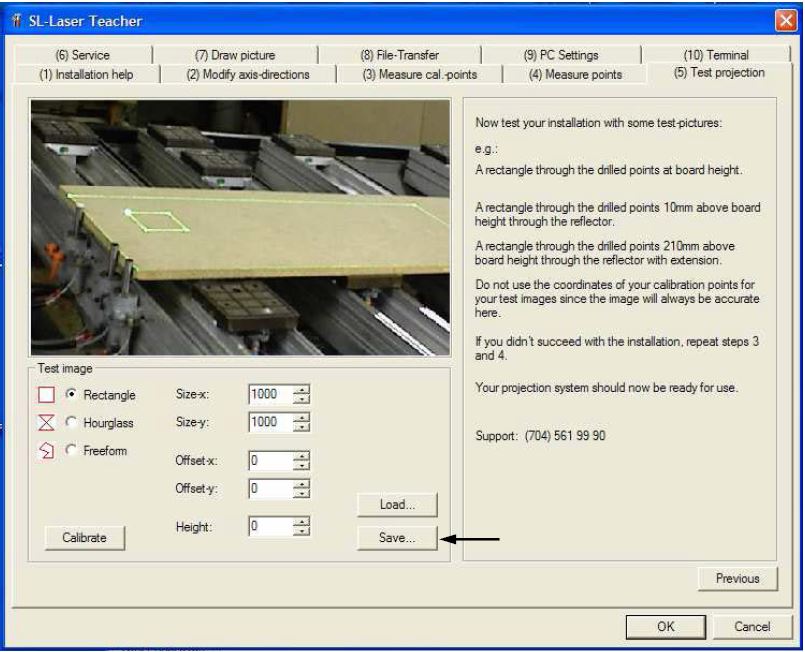Image resolution: width=805 pixels, height=652 pixels.
Task: Increase the Size-x spinner value
Action: coord(301,390)
